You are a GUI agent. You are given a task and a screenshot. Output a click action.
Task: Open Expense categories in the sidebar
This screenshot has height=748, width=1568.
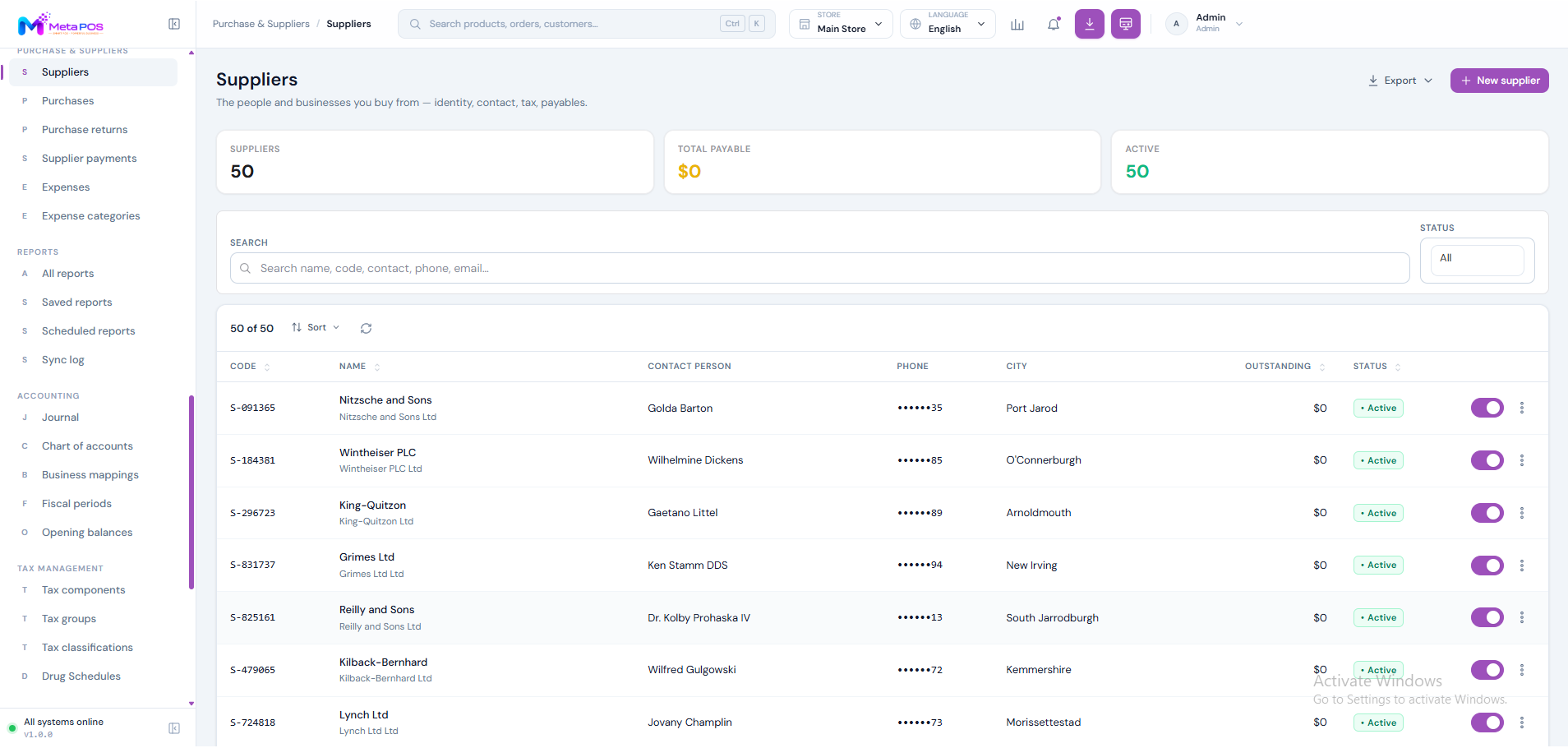coord(91,216)
